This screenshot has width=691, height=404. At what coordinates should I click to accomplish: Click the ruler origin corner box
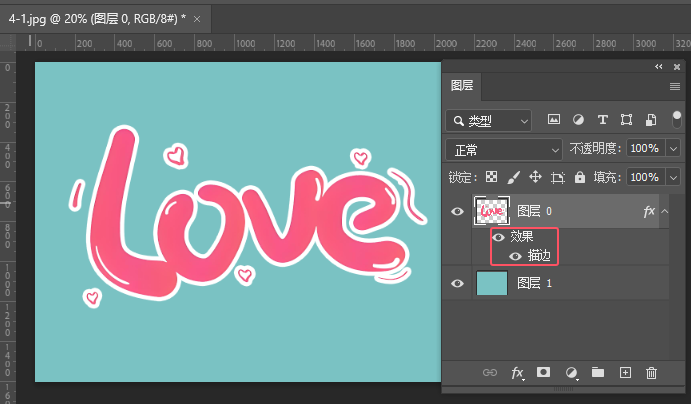coord(8,43)
